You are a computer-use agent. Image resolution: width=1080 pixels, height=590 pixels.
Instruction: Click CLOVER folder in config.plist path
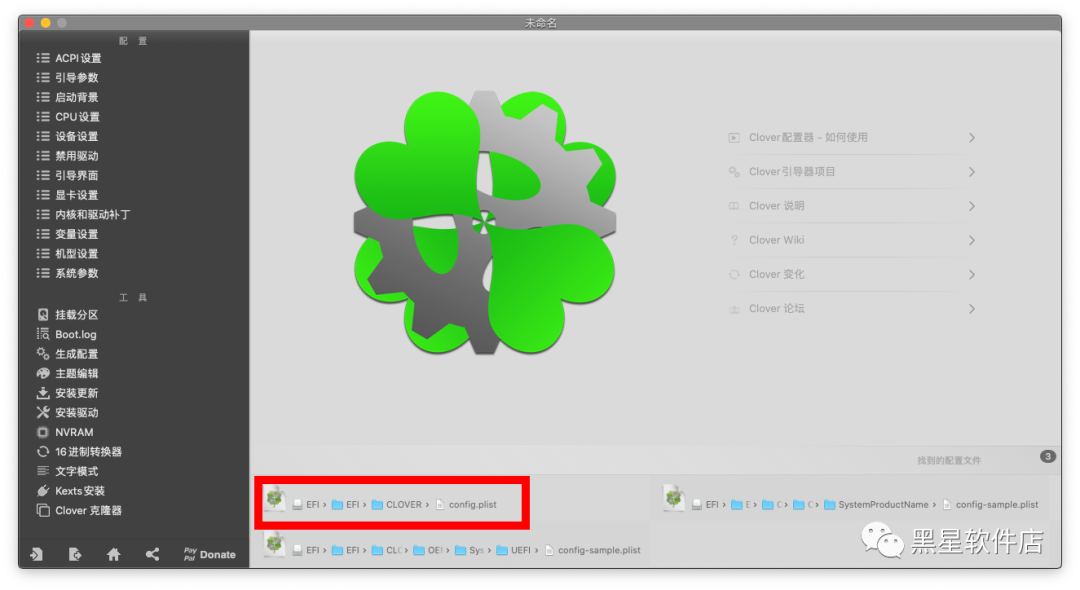(397, 505)
